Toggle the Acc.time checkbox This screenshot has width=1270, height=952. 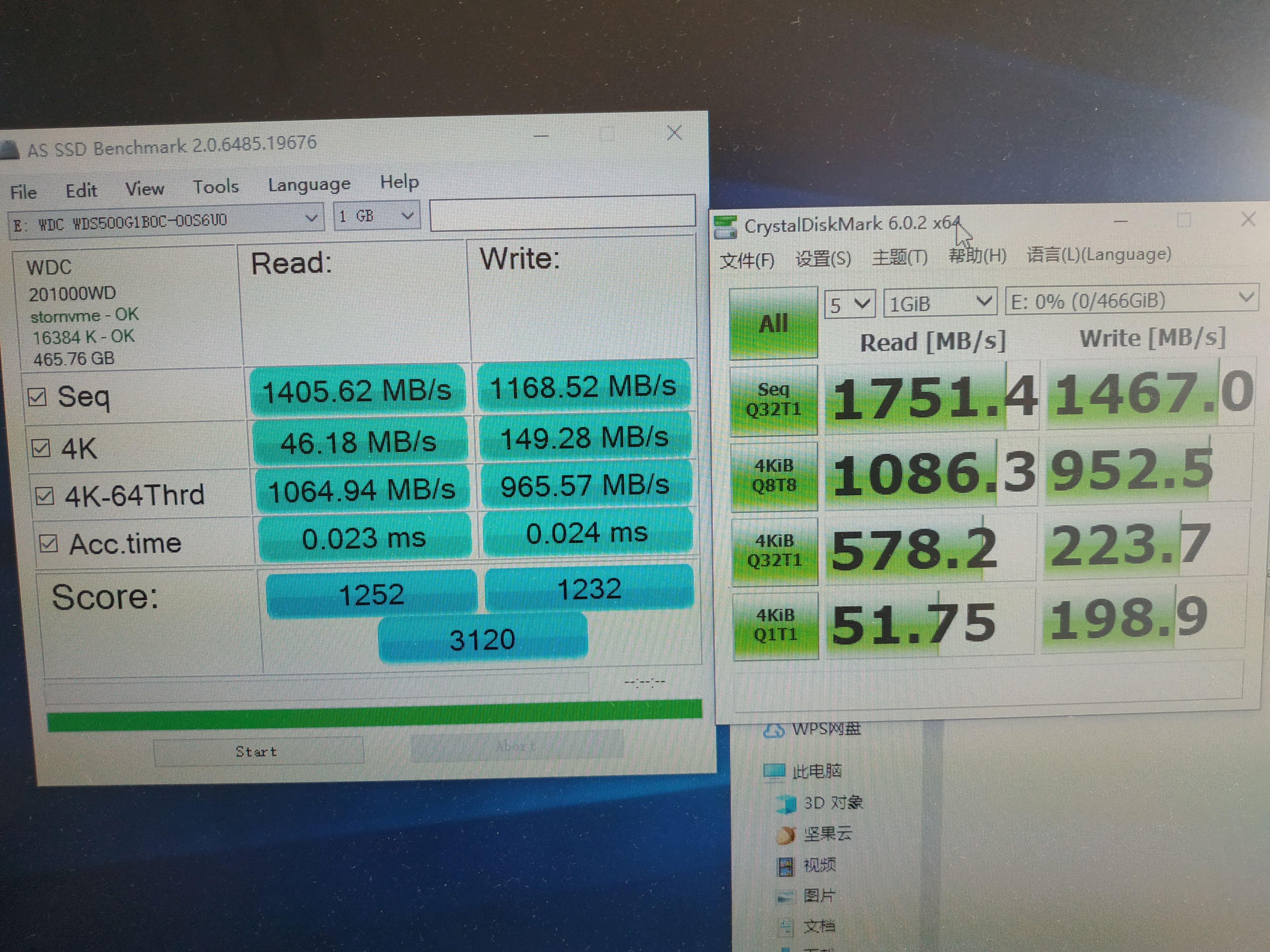48,543
